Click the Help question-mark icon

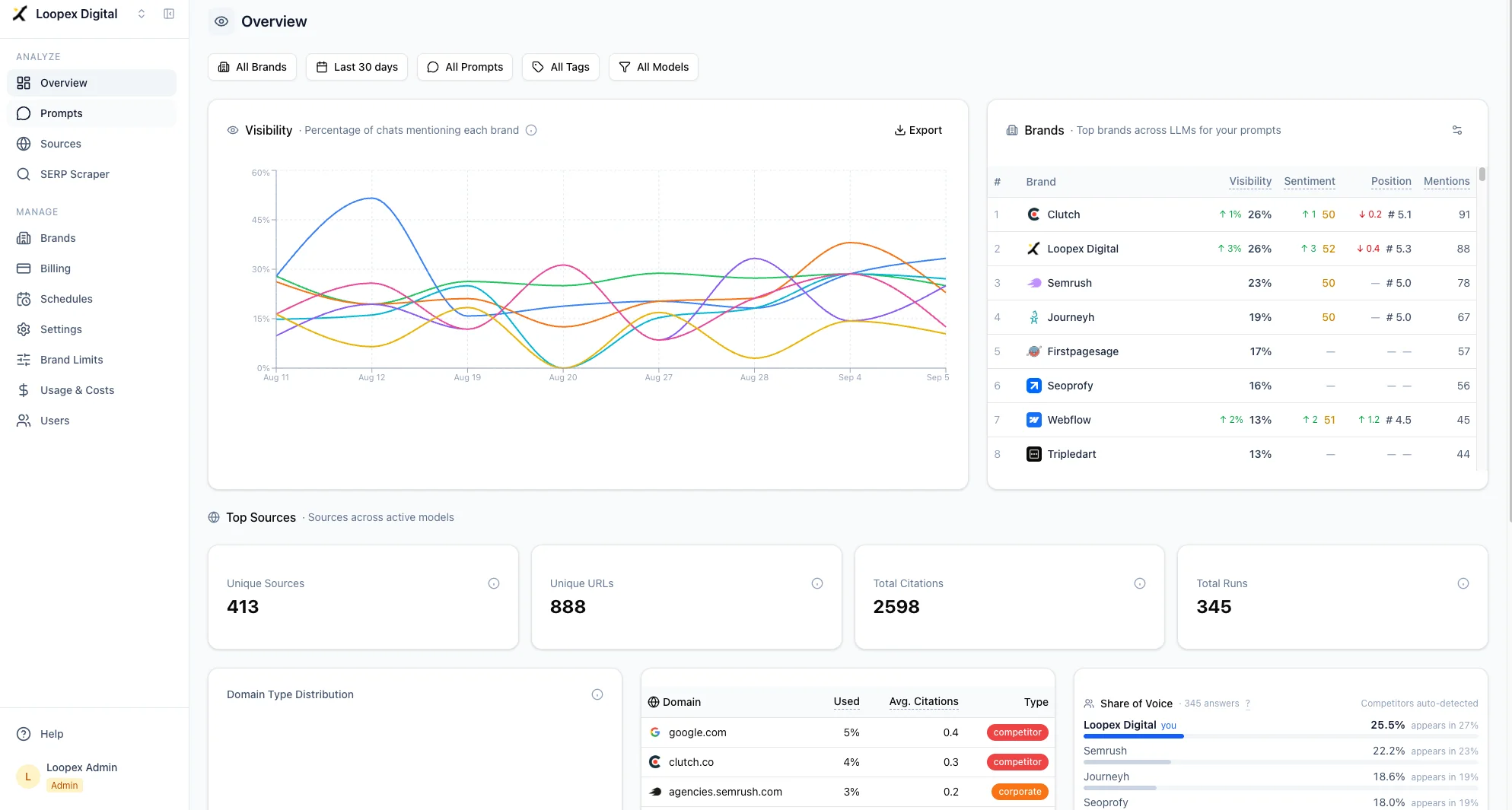tap(24, 734)
